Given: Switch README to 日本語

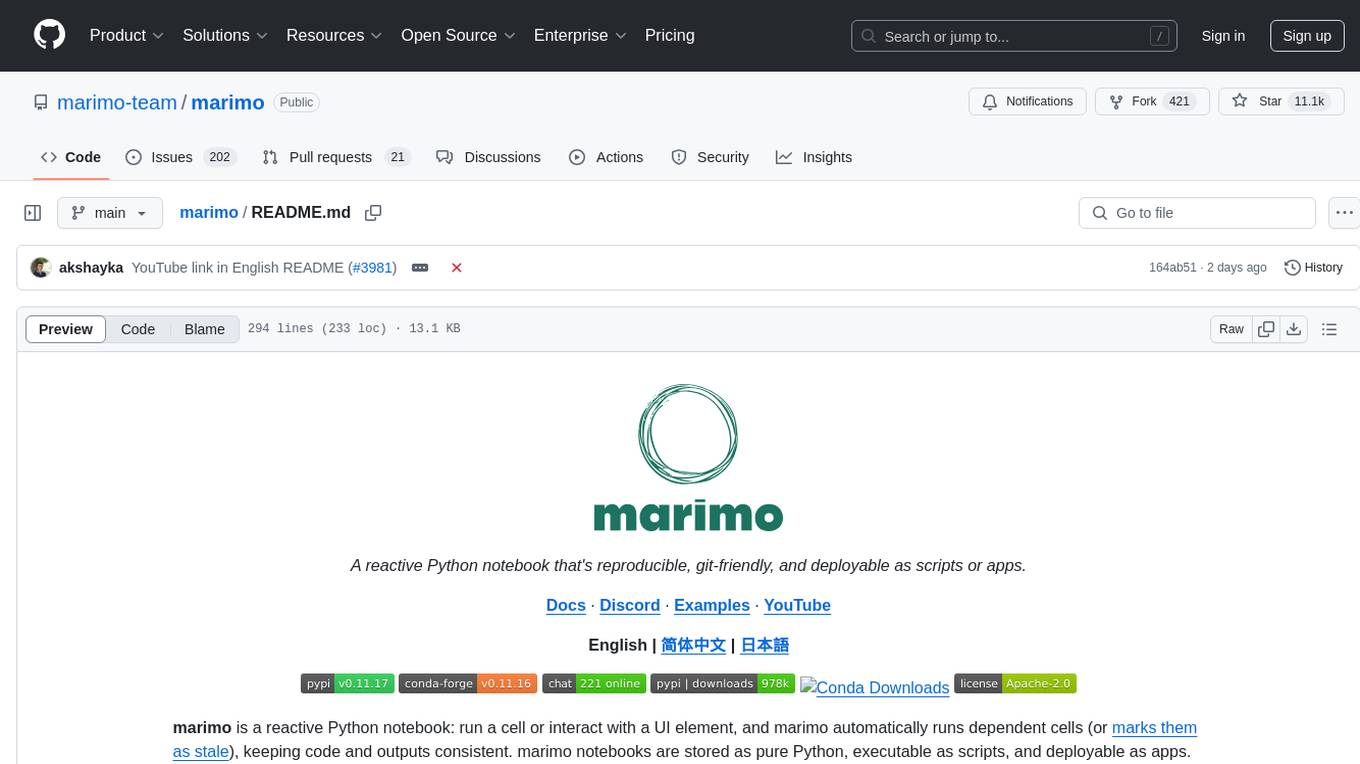Looking at the screenshot, I should (x=765, y=645).
